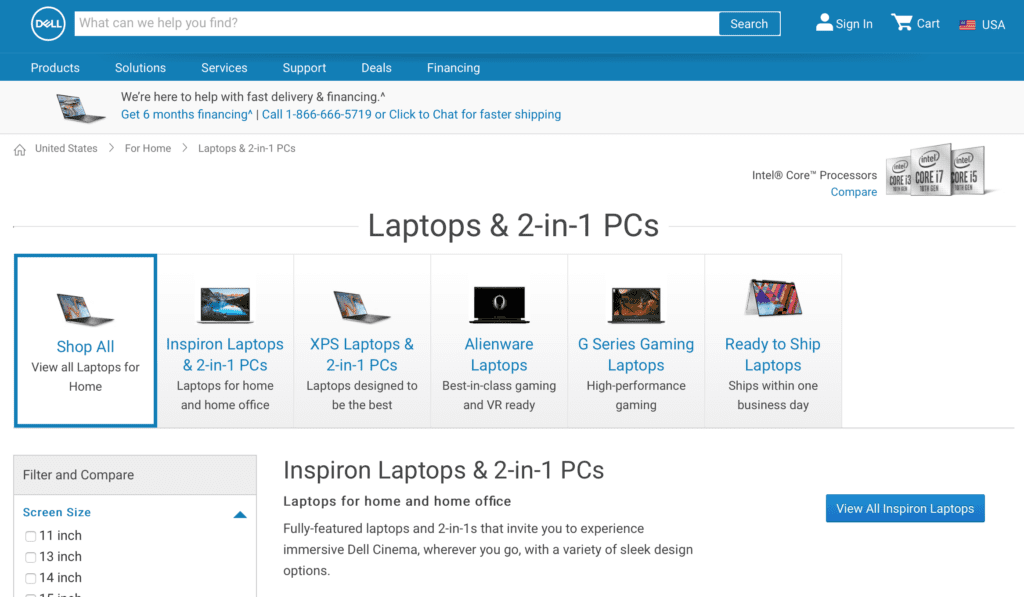Image resolution: width=1024 pixels, height=597 pixels.
Task: Open Alienware Laptops category
Action: (x=499, y=355)
